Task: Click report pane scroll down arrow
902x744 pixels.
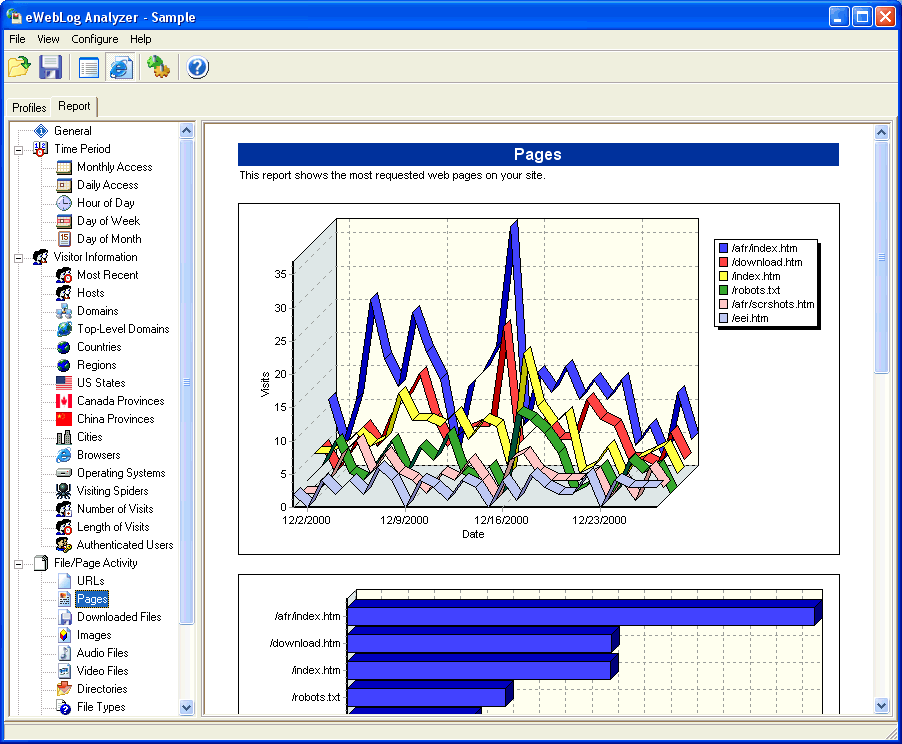Action: pyautogui.click(x=881, y=705)
